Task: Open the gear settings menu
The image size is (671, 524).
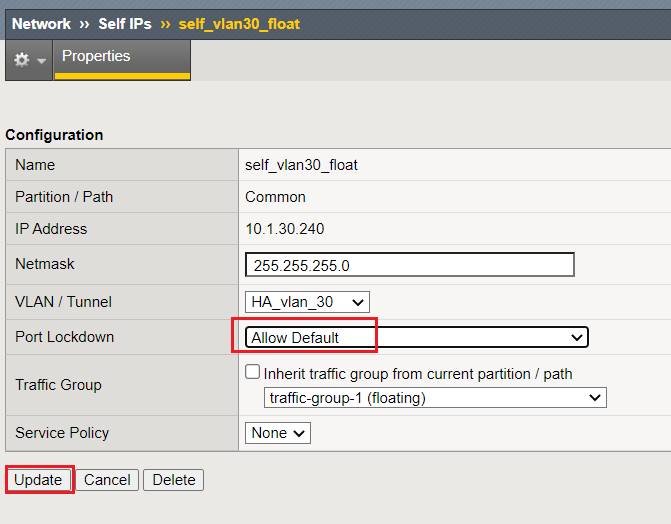Action: pyautogui.click(x=29, y=60)
